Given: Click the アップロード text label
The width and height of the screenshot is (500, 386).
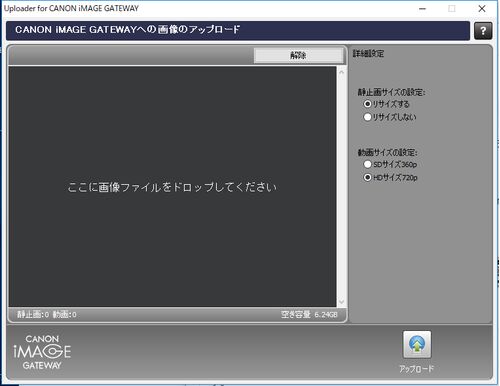Looking at the screenshot, I should click(x=417, y=369).
